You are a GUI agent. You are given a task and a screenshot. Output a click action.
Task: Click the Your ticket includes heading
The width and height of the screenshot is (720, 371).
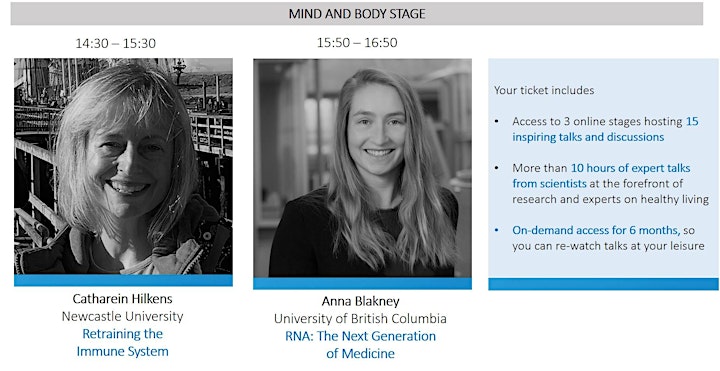[544, 90]
